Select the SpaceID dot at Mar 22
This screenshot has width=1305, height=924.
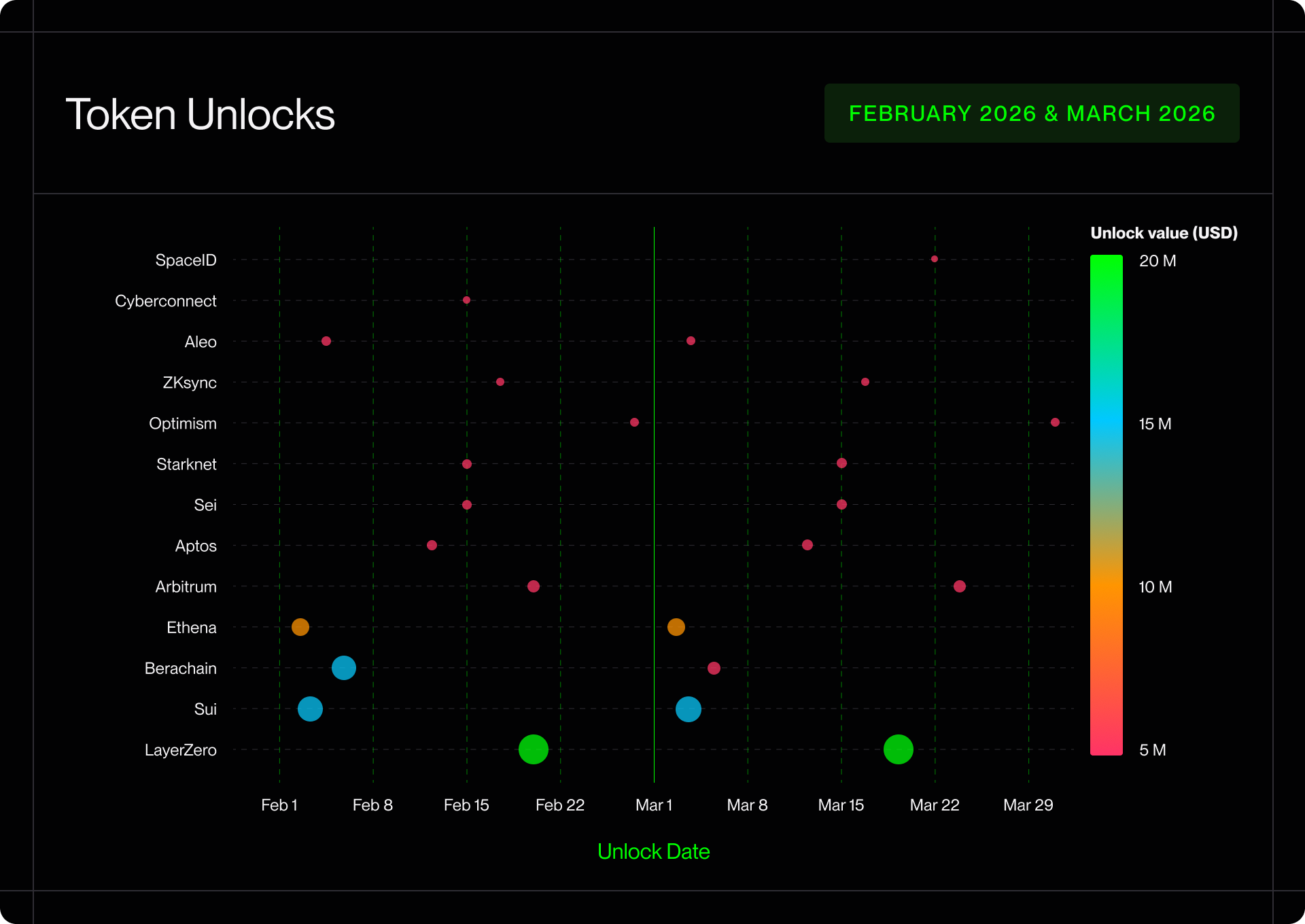point(934,259)
